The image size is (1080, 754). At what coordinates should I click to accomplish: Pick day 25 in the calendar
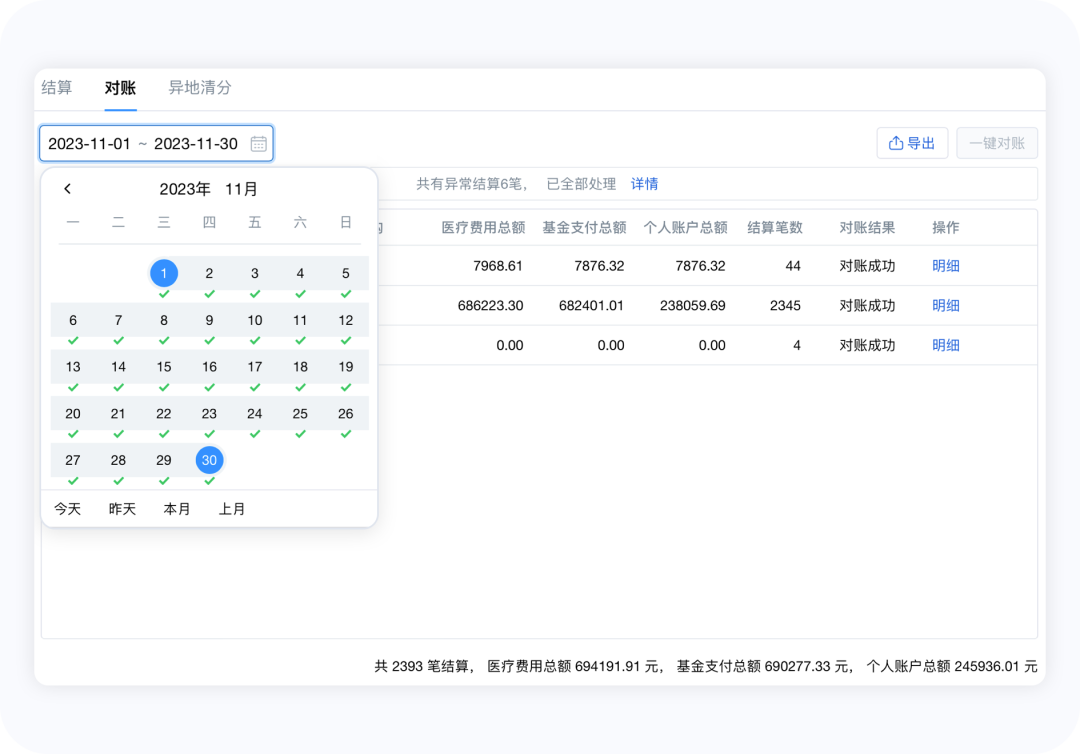[300, 414]
